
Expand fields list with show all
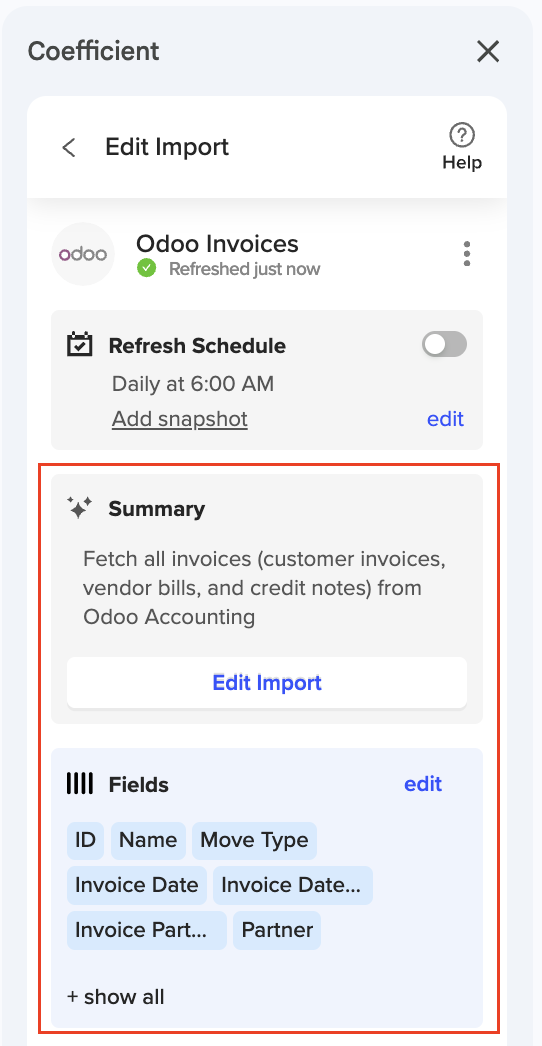tap(115, 997)
